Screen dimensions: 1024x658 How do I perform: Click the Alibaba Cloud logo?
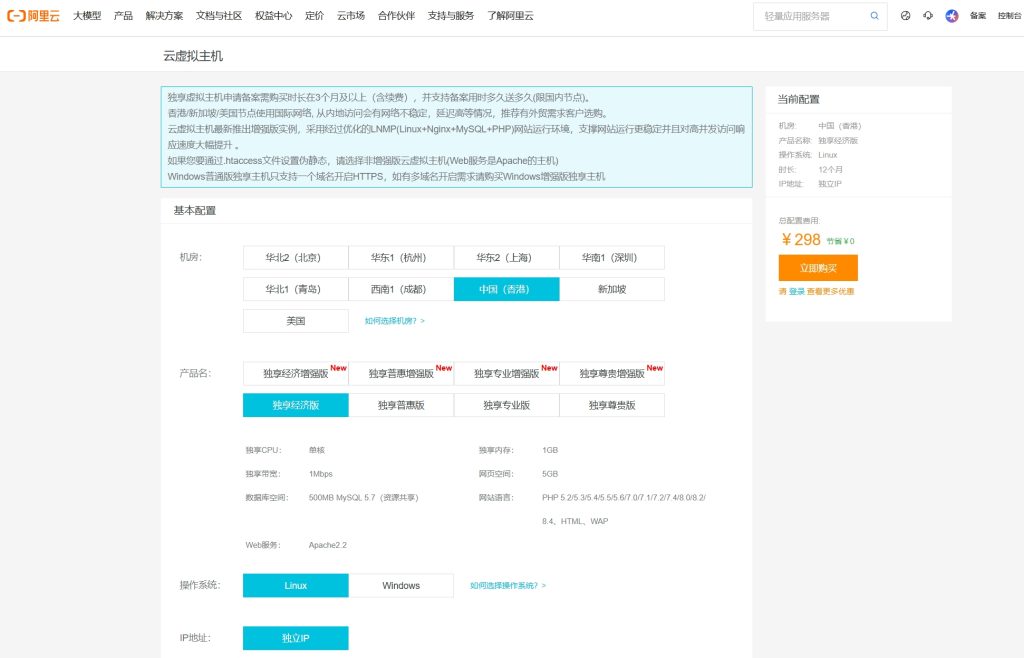[34, 16]
